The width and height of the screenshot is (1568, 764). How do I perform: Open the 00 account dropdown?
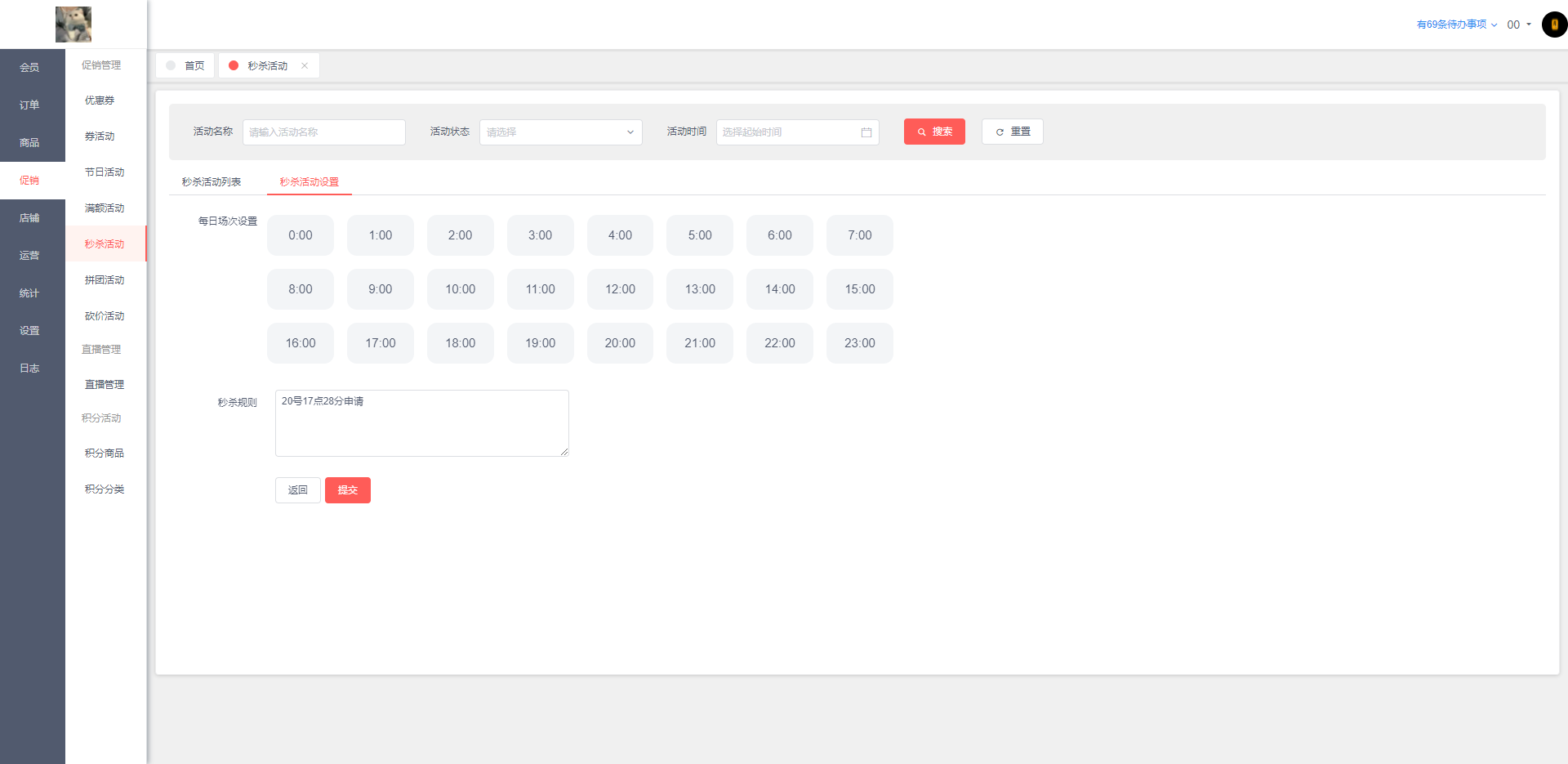click(1519, 25)
